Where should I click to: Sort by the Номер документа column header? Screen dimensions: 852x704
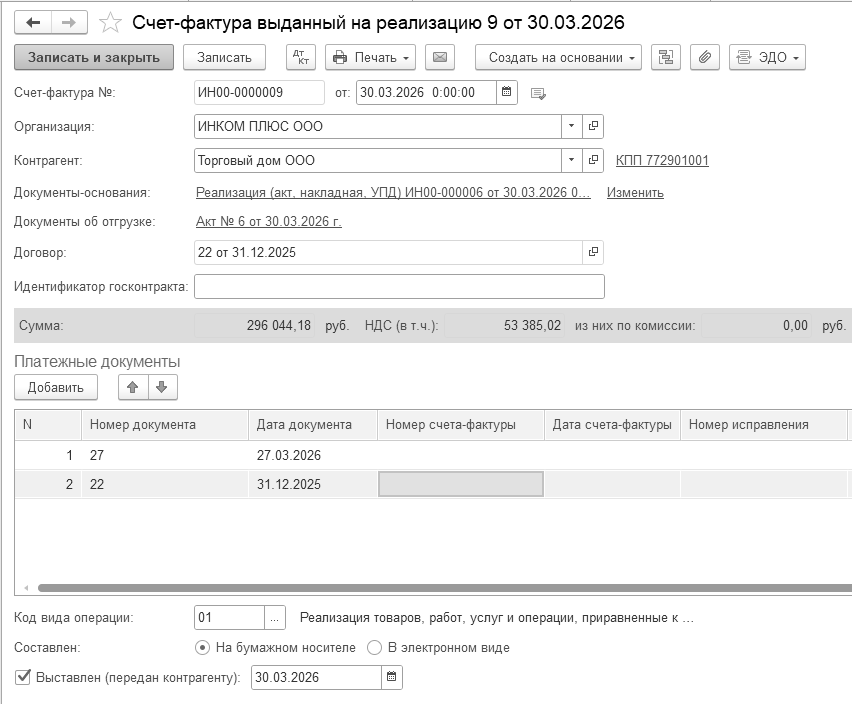coord(165,425)
